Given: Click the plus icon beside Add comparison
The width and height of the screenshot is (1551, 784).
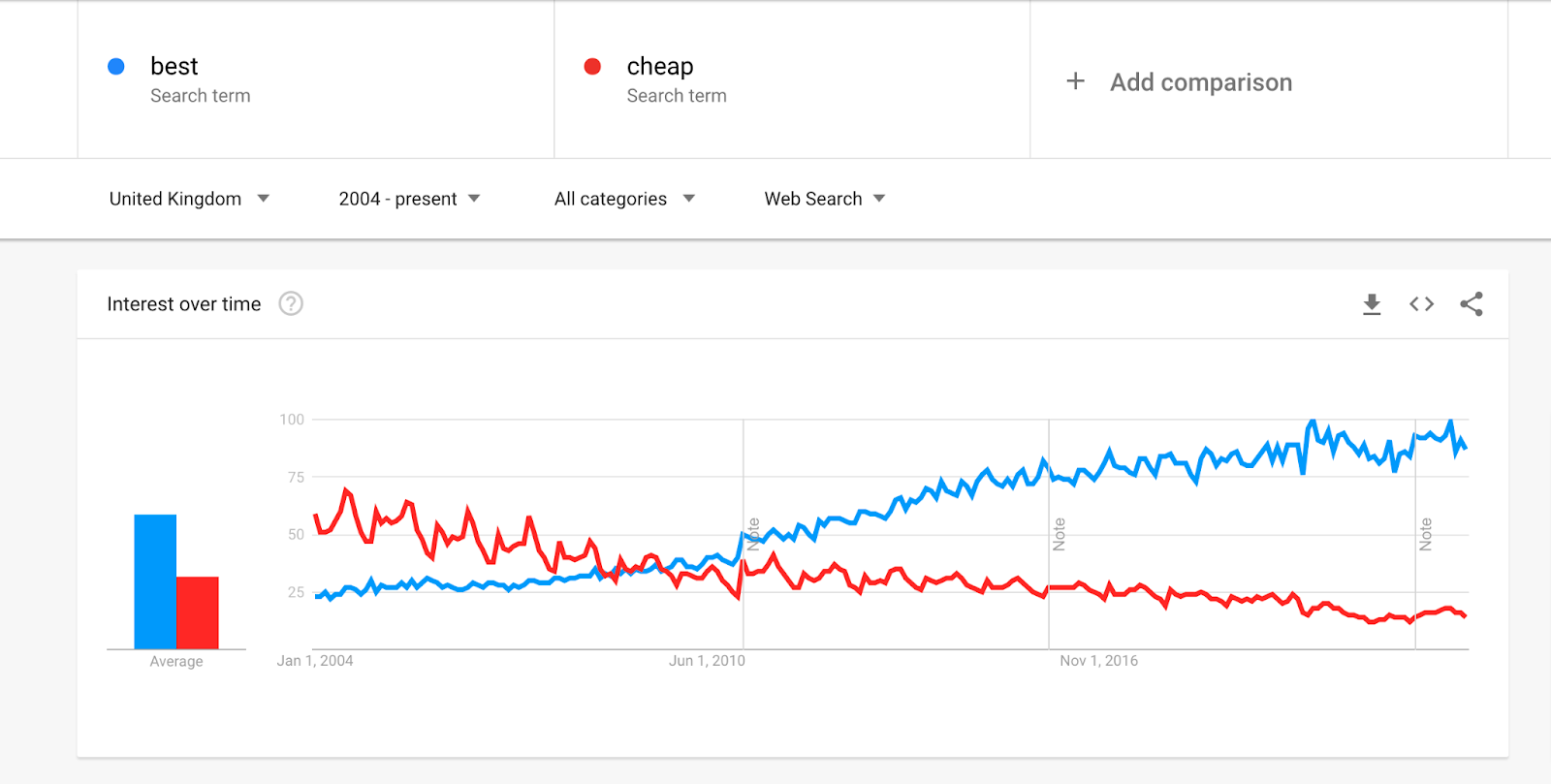Looking at the screenshot, I should click(1075, 81).
